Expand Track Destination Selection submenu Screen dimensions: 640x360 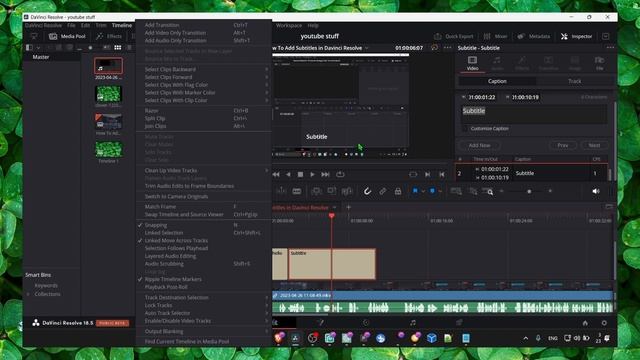pos(202,298)
